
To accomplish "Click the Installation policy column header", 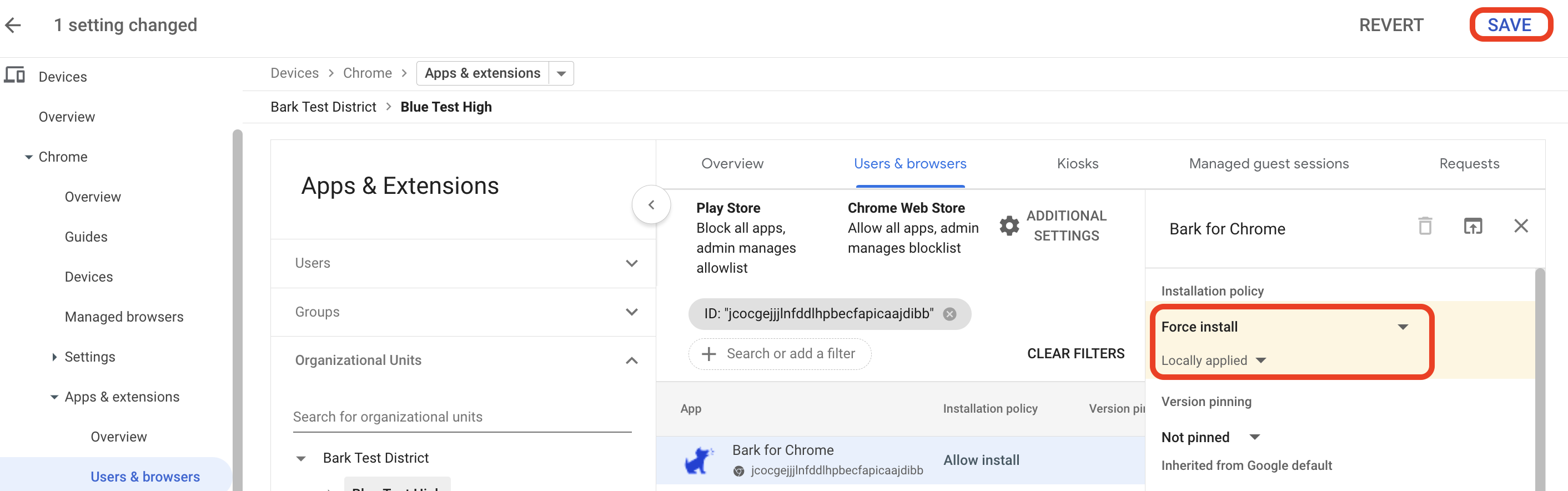I will [990, 409].
